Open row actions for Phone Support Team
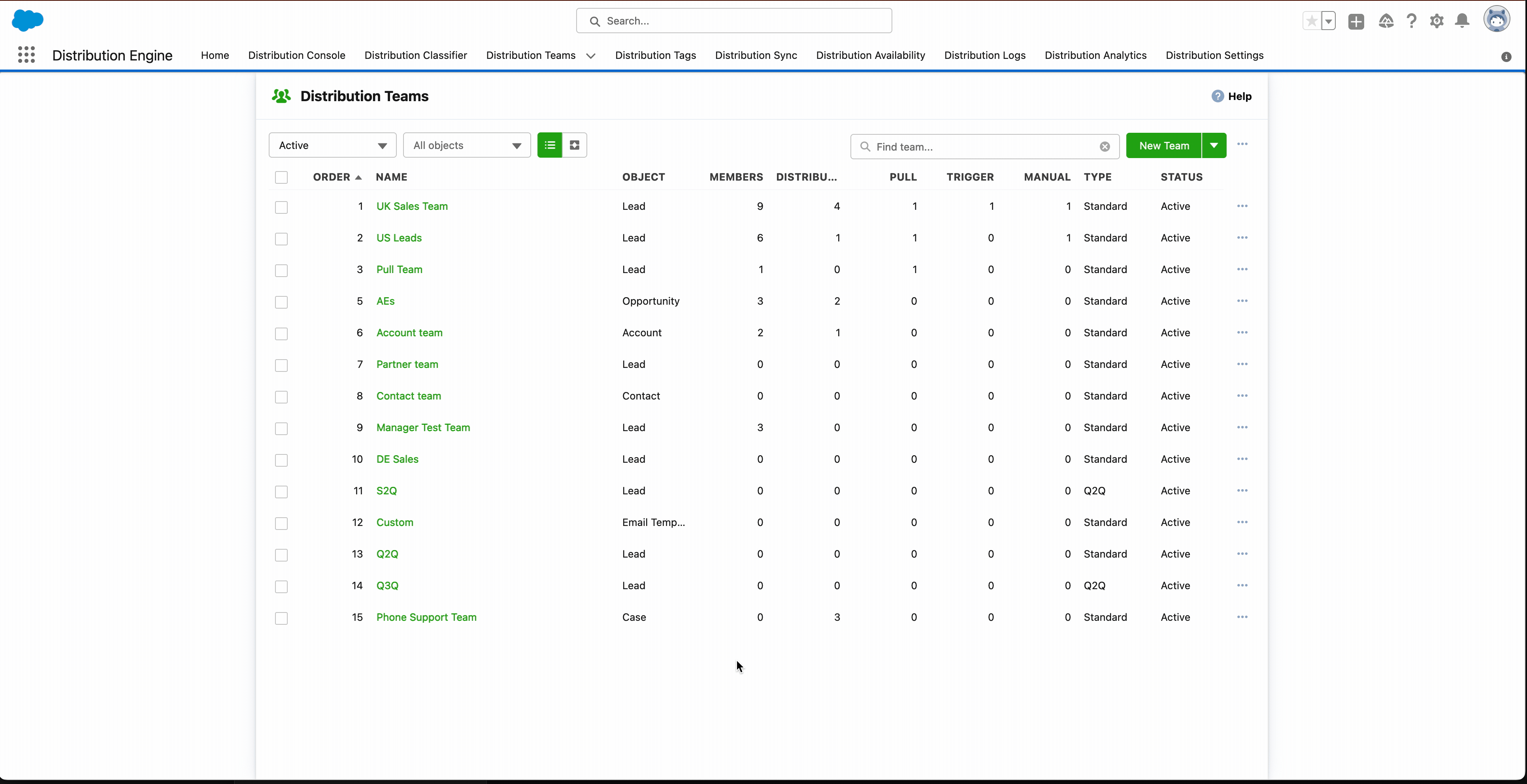This screenshot has width=1527, height=784. tap(1242, 617)
